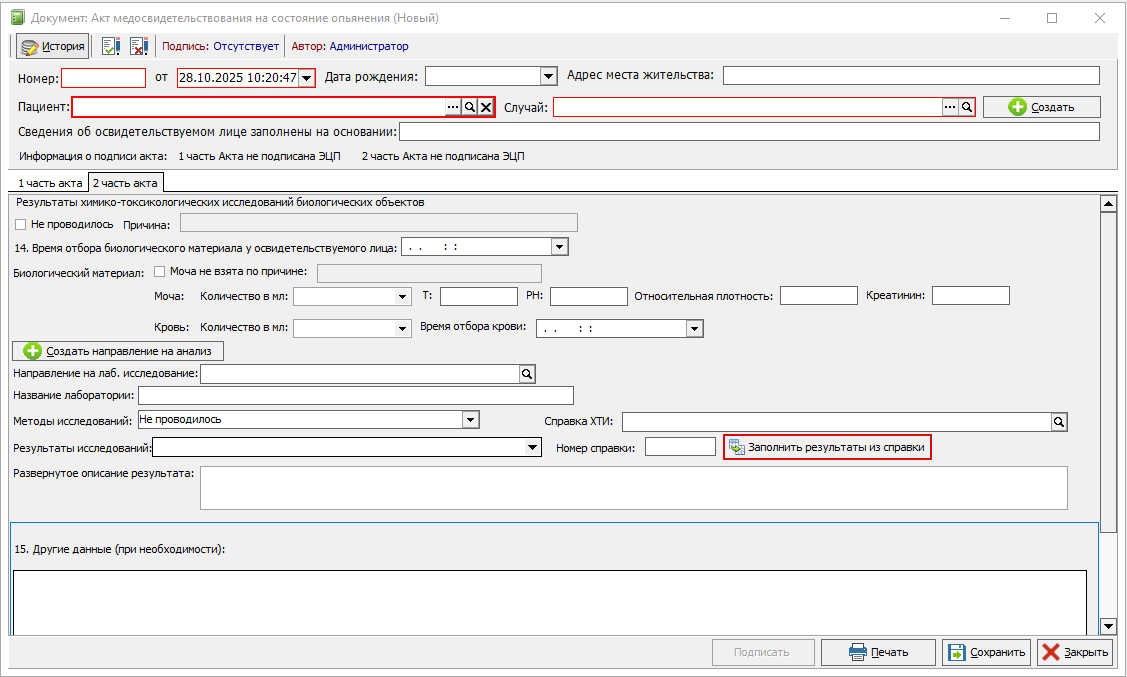The width and height of the screenshot is (1127, 677).
Task: Expand the Дата рождения date dropdown
Action: [548, 76]
